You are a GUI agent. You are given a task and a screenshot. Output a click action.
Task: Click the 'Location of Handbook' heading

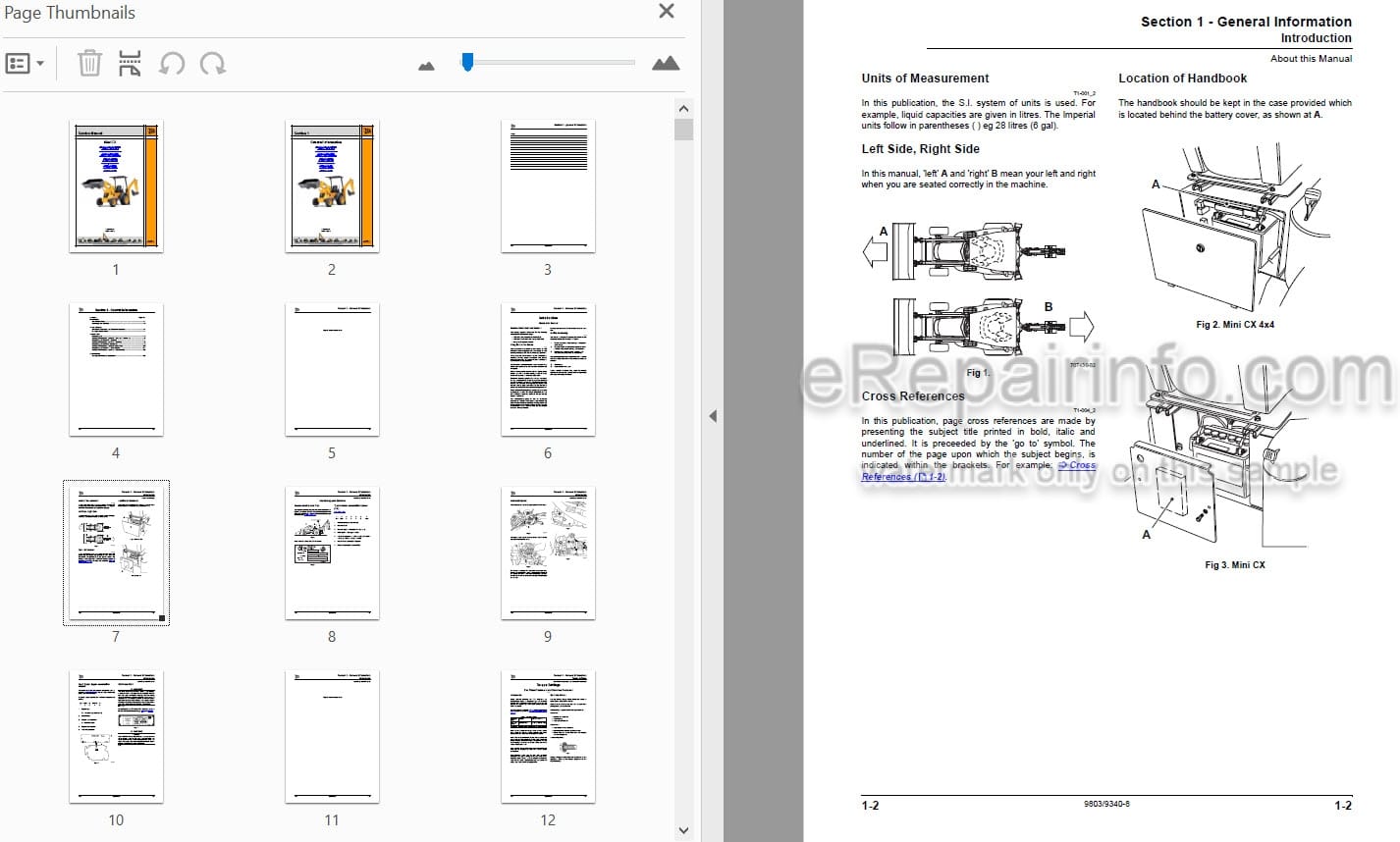coord(1182,79)
